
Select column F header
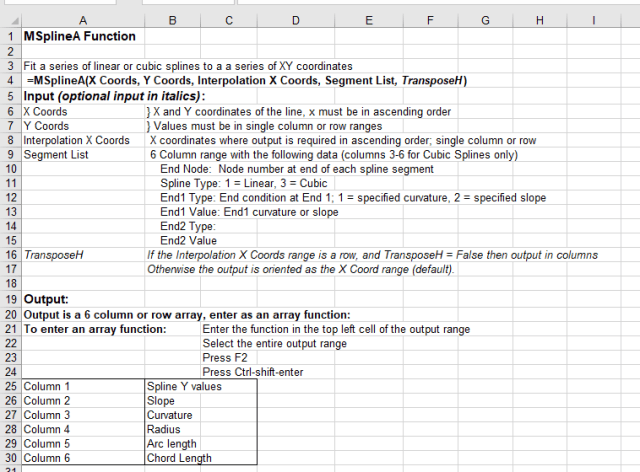430,20
